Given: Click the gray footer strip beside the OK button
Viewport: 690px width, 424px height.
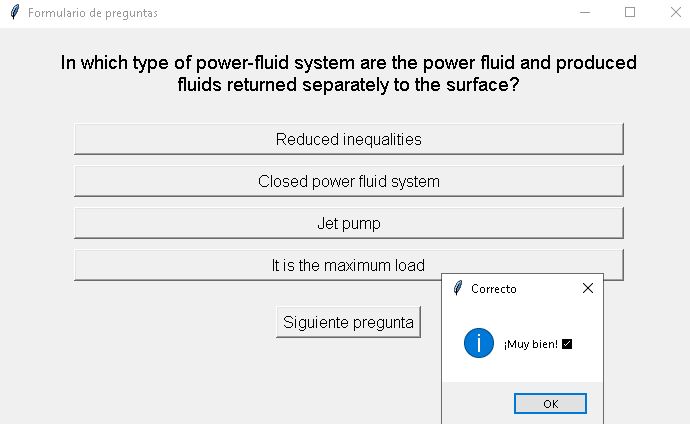Looking at the screenshot, I should pyautogui.click(x=476, y=403).
